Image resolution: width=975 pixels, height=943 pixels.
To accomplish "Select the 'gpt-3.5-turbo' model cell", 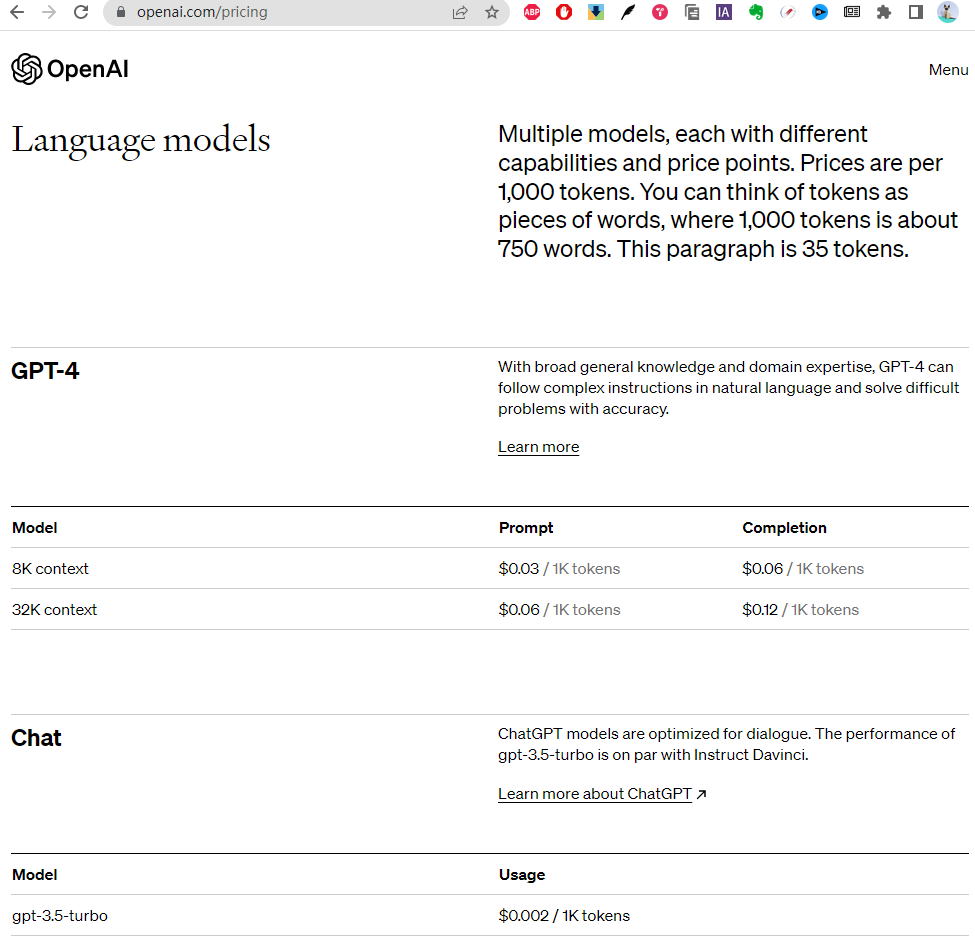I will (x=60, y=916).
